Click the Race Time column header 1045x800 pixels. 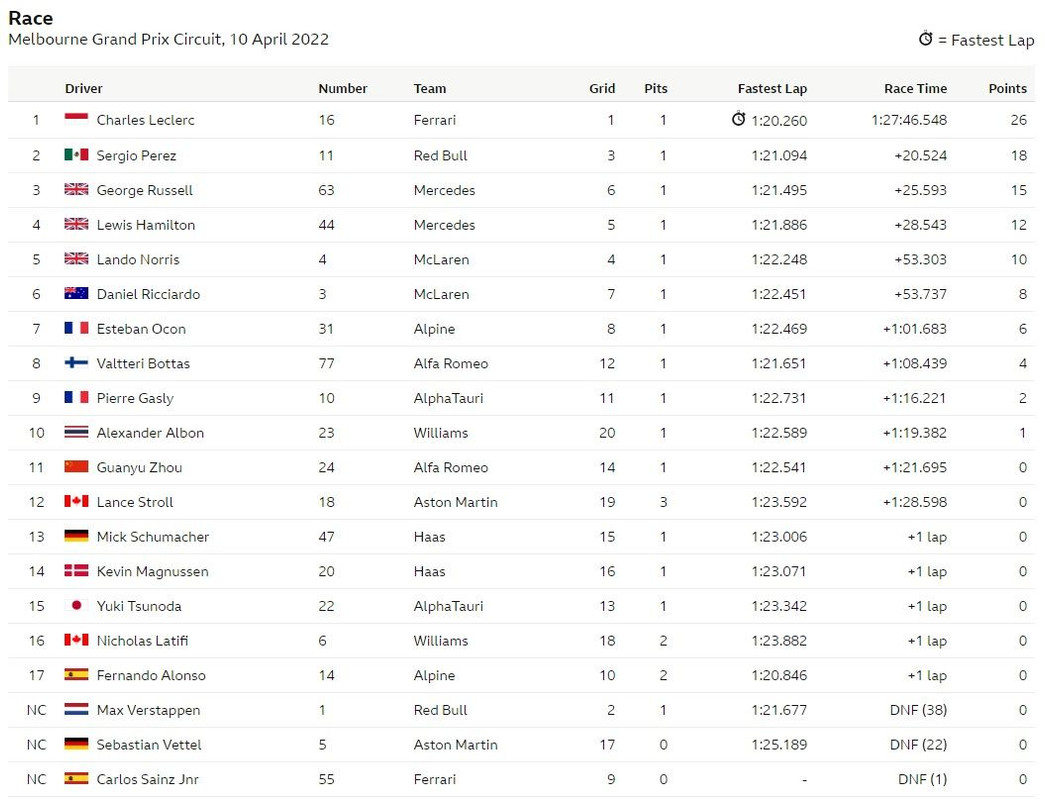tap(915, 88)
